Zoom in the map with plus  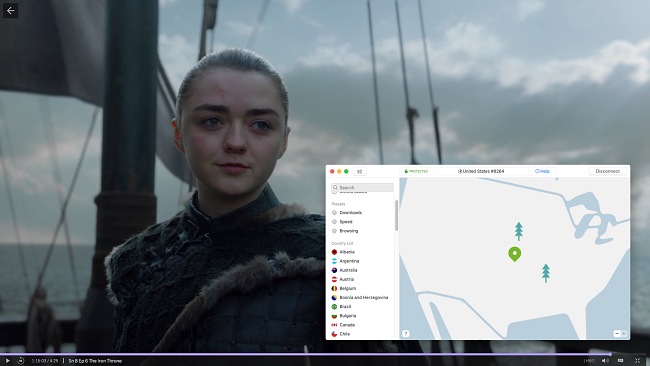coord(624,334)
